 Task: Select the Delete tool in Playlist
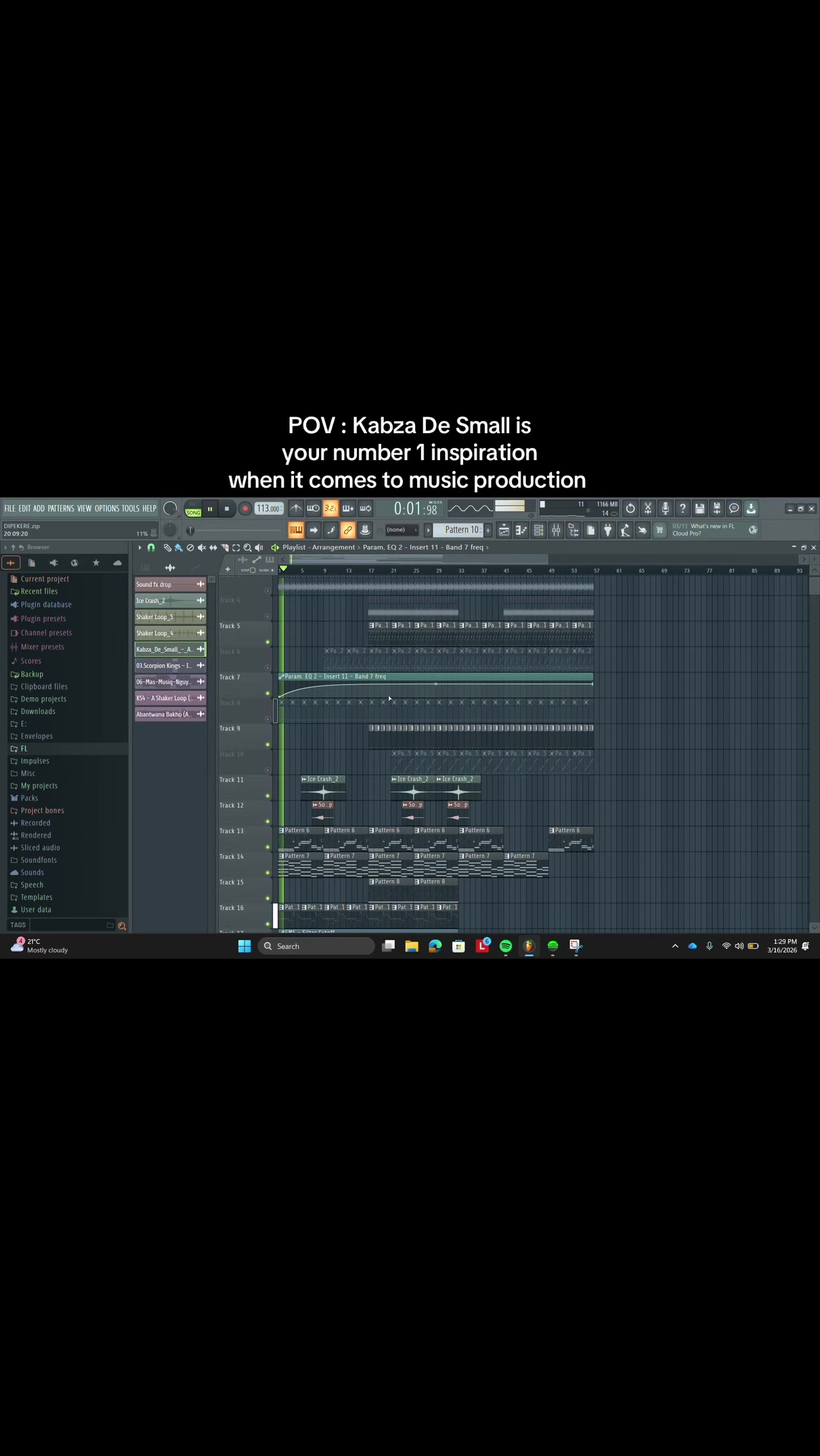(x=190, y=548)
